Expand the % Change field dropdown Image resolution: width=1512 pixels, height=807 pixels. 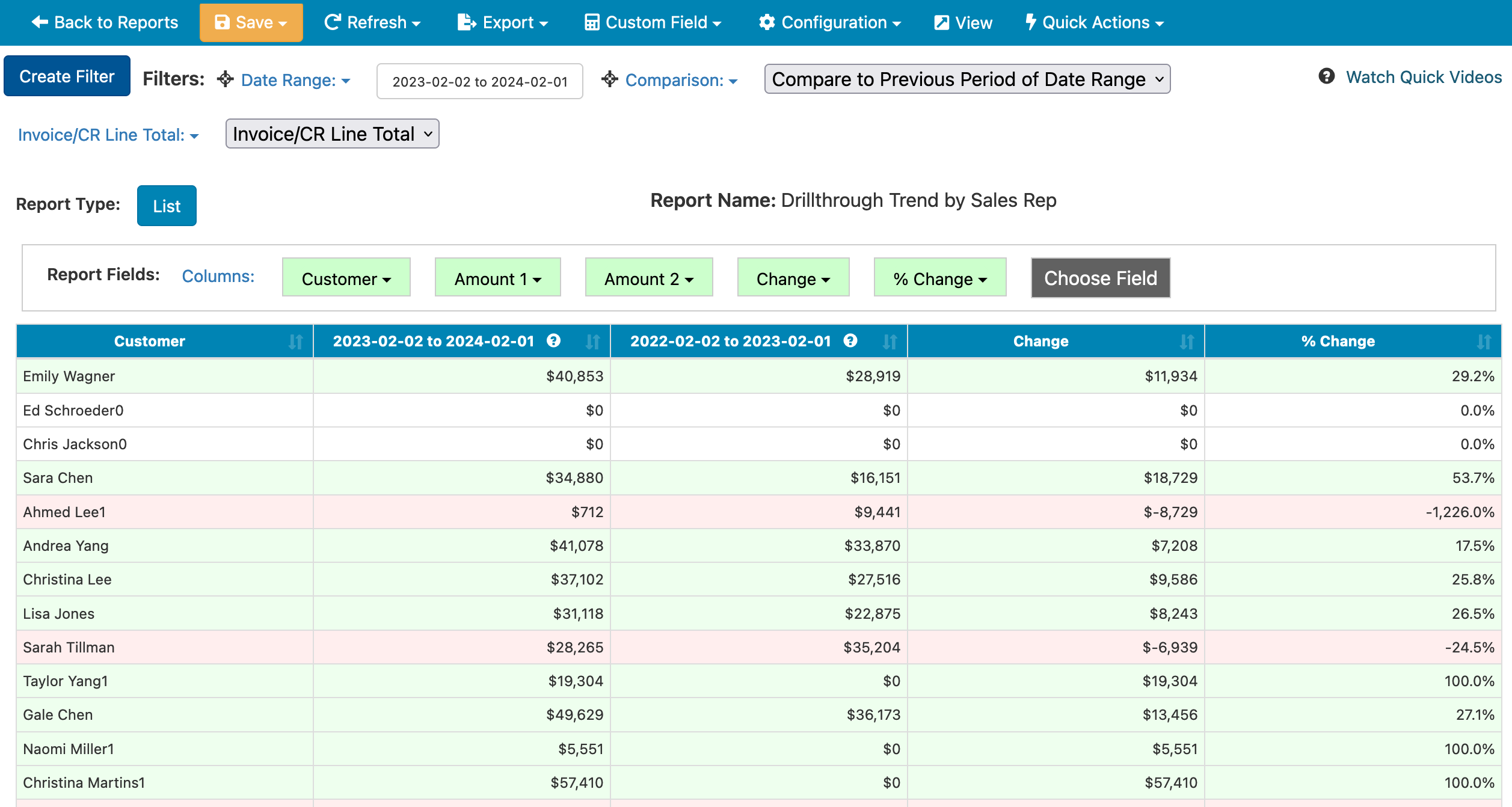[939, 278]
